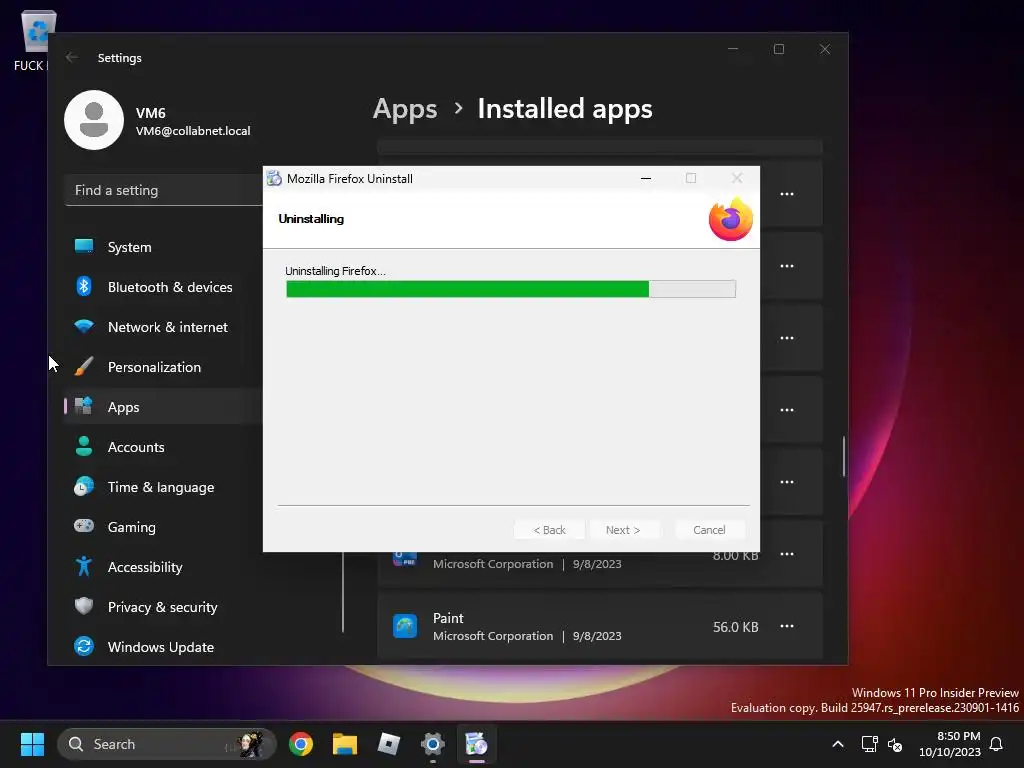
Task: Open File Explorer from taskbar
Action: click(x=345, y=744)
